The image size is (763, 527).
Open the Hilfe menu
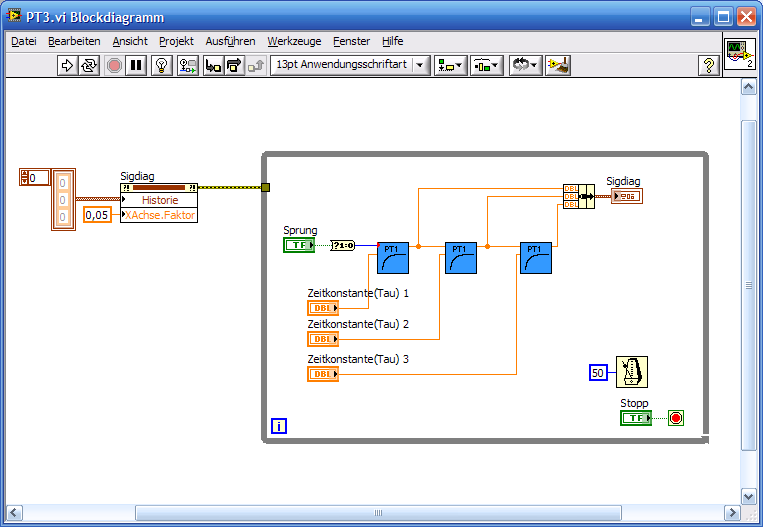tap(393, 41)
